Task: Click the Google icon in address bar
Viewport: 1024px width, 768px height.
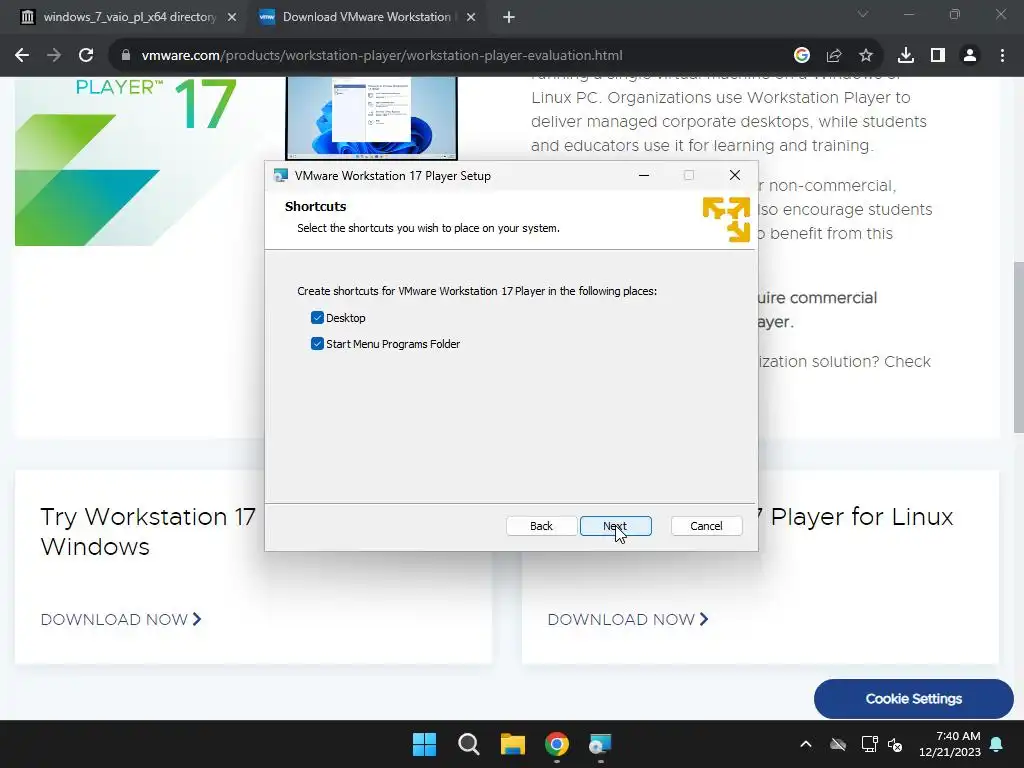Action: pos(802,56)
